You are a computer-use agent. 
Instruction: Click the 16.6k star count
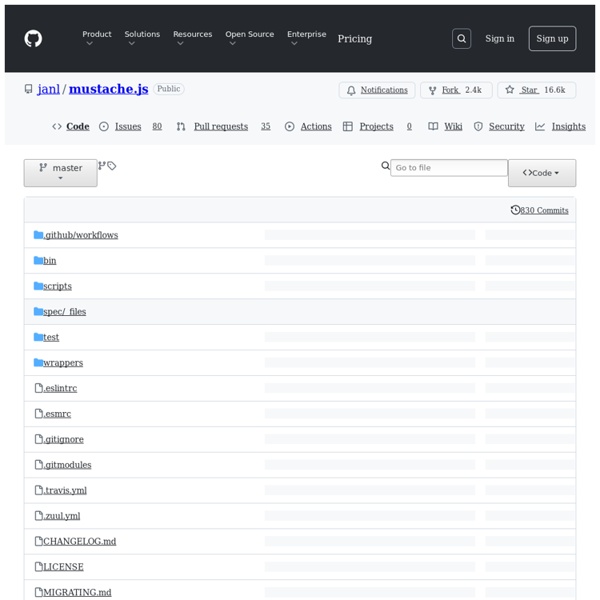click(554, 90)
